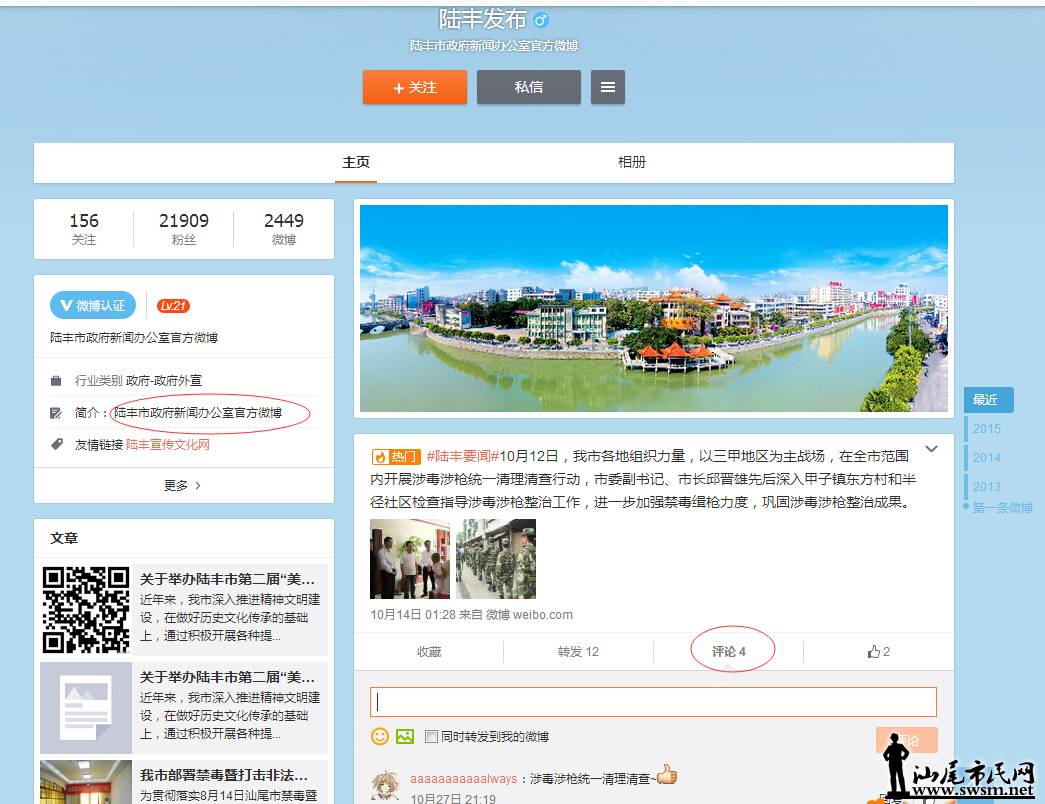This screenshot has width=1045, height=804.
Task: Click the 微博认证 verified badge
Action: pyautogui.click(x=93, y=305)
